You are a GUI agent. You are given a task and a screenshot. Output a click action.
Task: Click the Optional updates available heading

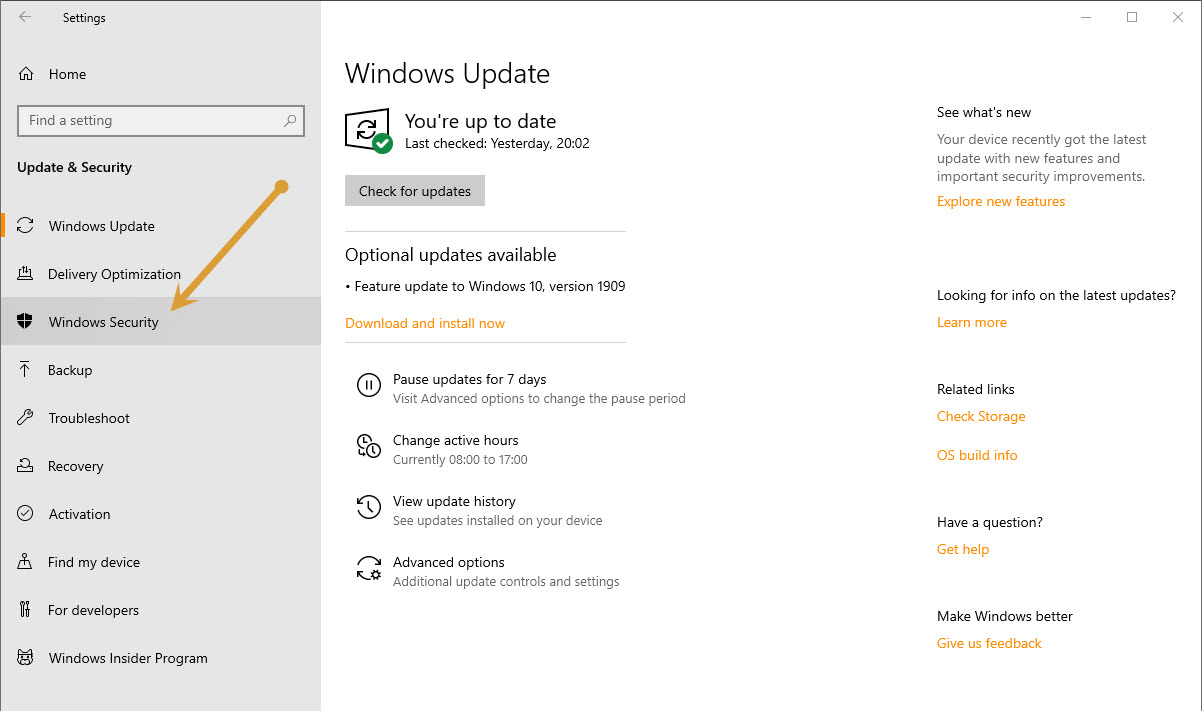pos(451,255)
